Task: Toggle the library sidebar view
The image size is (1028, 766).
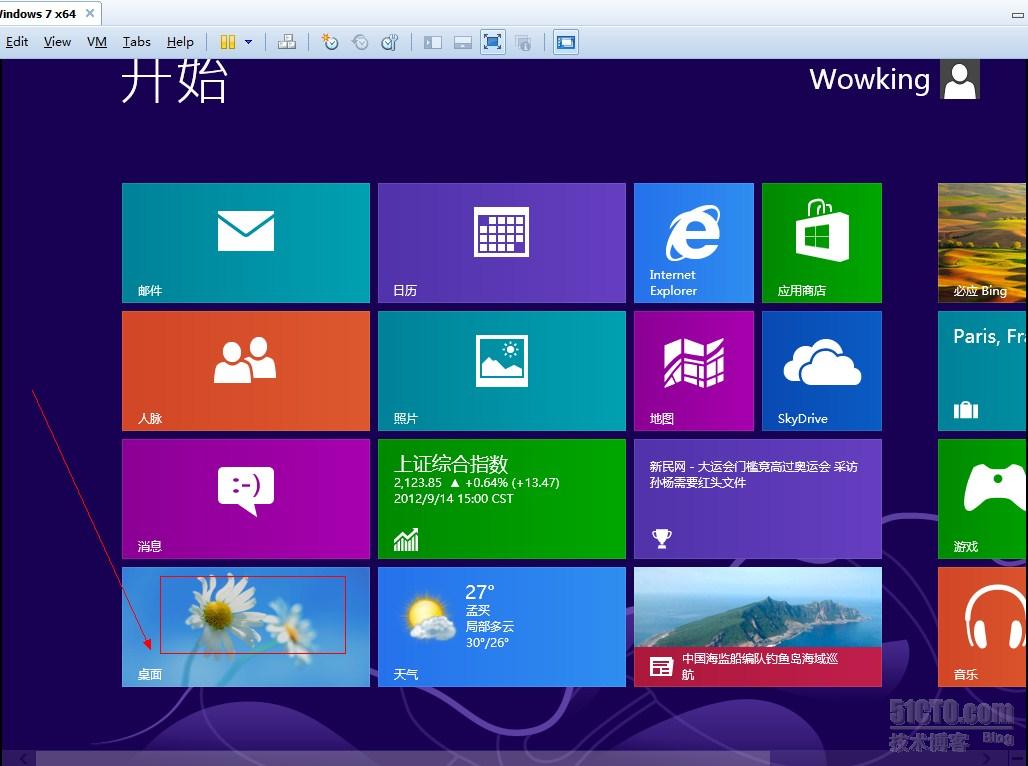Action: pos(433,43)
